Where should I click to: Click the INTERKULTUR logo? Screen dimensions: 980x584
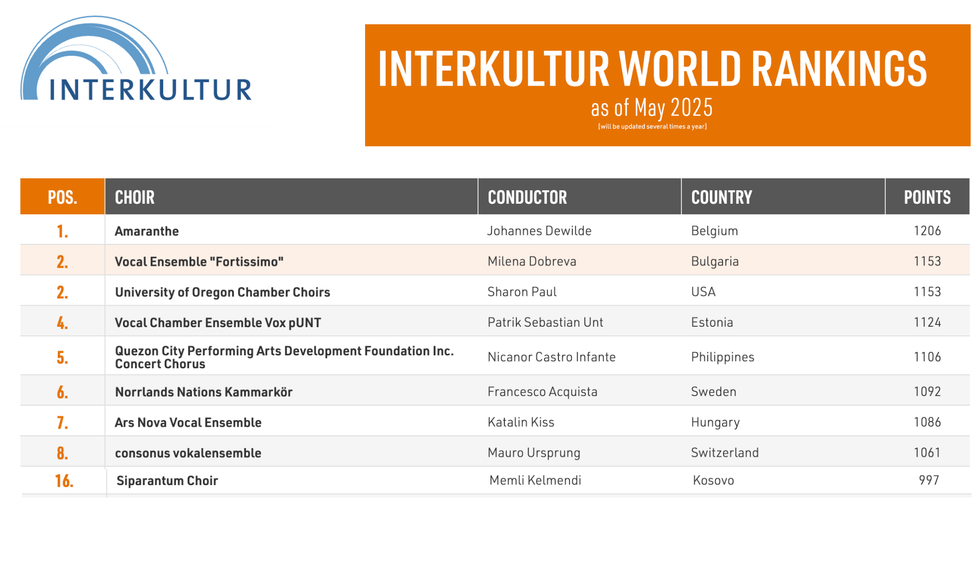[136, 62]
